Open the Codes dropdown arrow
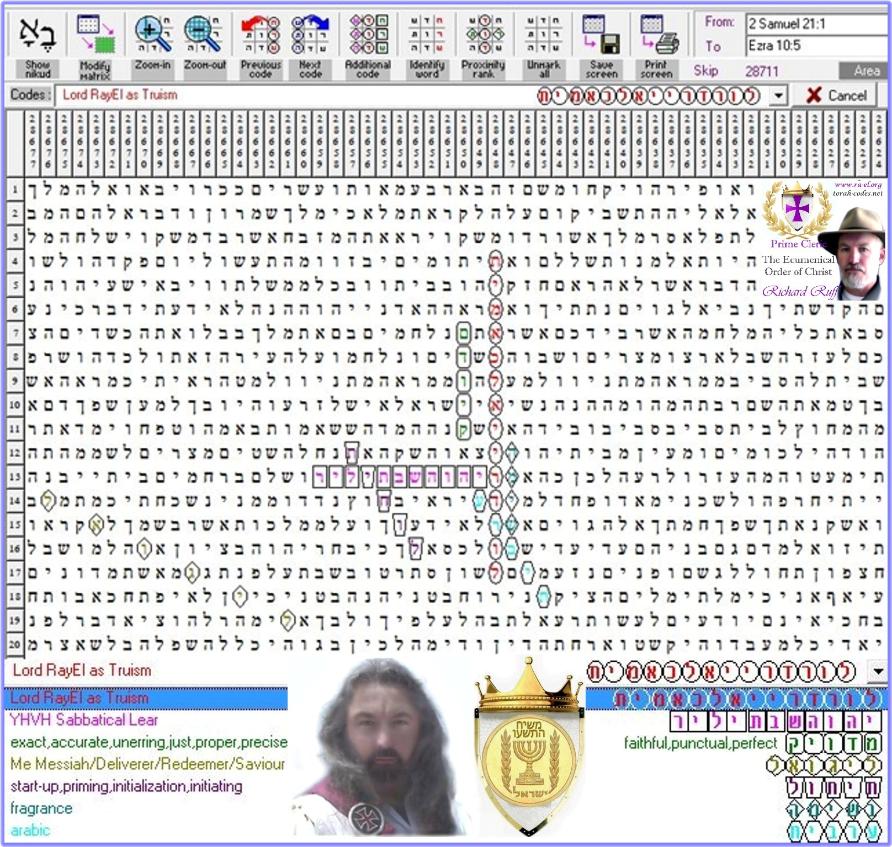 [778, 95]
